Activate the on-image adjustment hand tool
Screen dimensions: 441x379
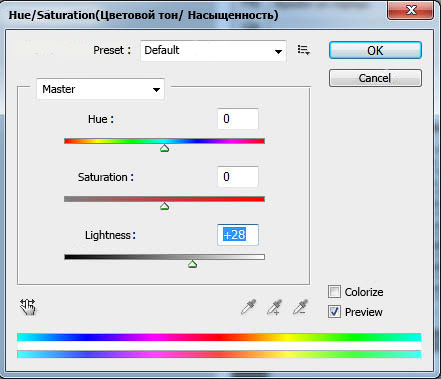click(28, 307)
